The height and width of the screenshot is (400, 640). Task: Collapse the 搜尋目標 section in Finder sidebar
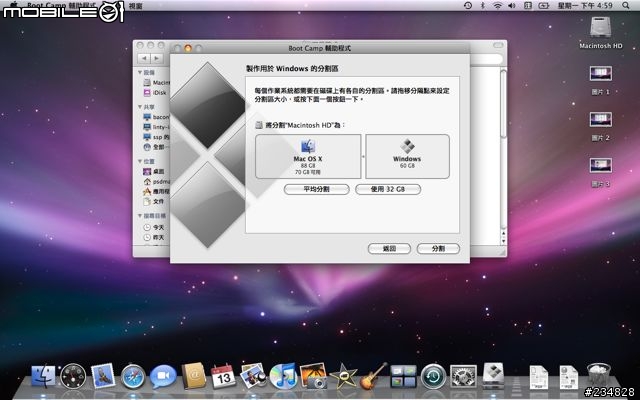coord(140,216)
